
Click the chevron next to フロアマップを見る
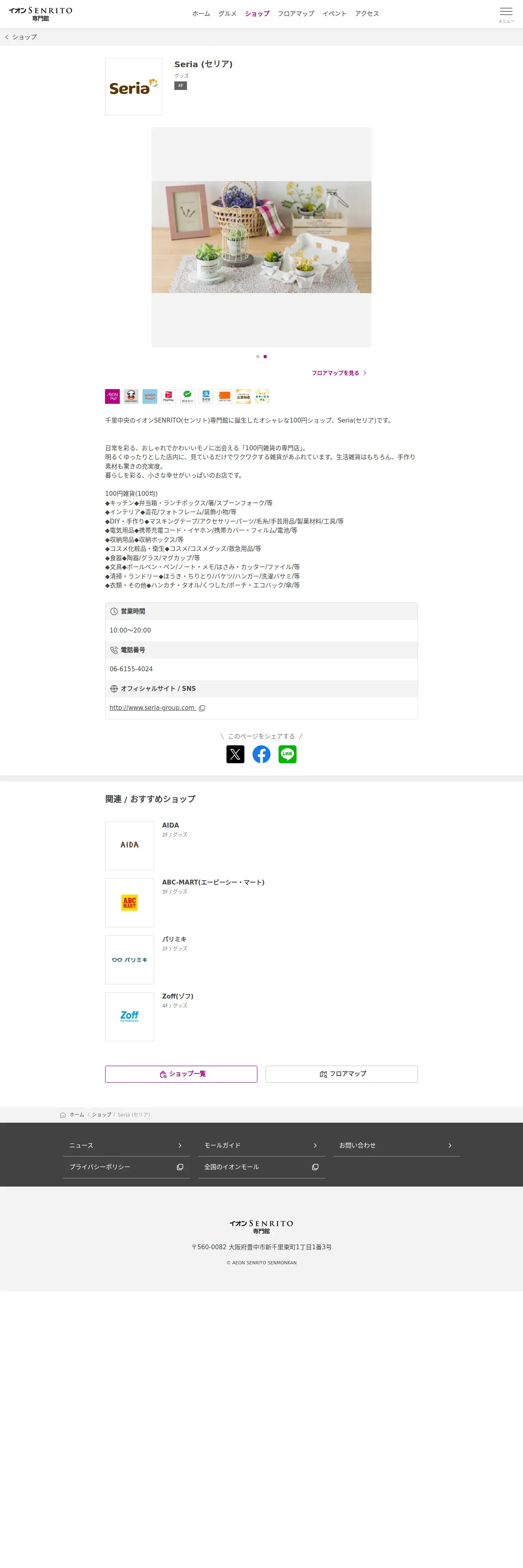[x=365, y=373]
